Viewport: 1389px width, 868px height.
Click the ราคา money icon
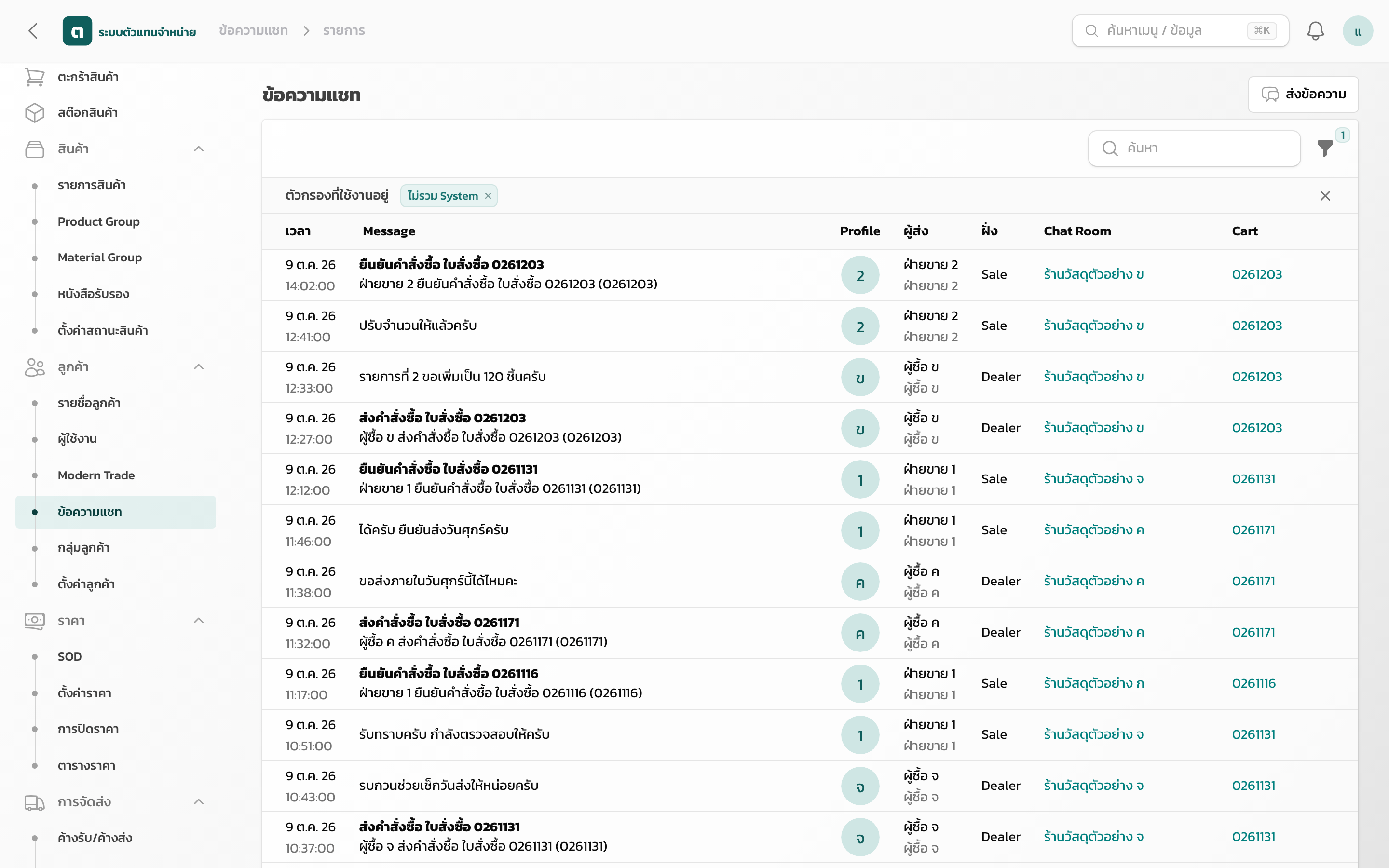coord(34,621)
